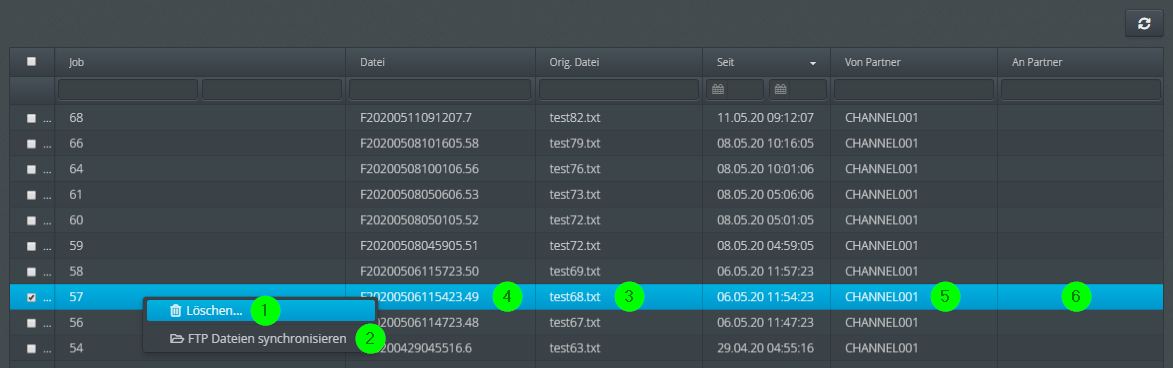1173x368 pixels.
Task: Open the ellipsis menu for job 58
Action: 47,274
